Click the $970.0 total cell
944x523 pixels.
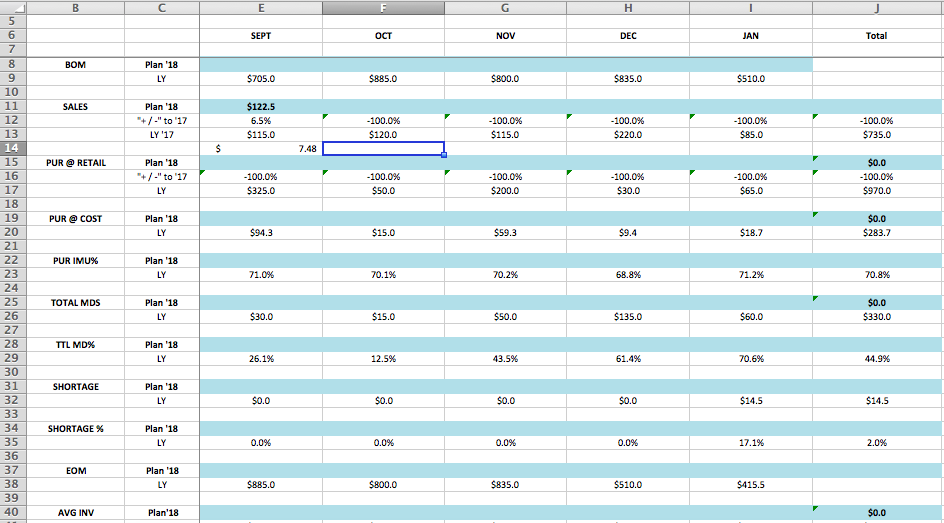[878, 190]
